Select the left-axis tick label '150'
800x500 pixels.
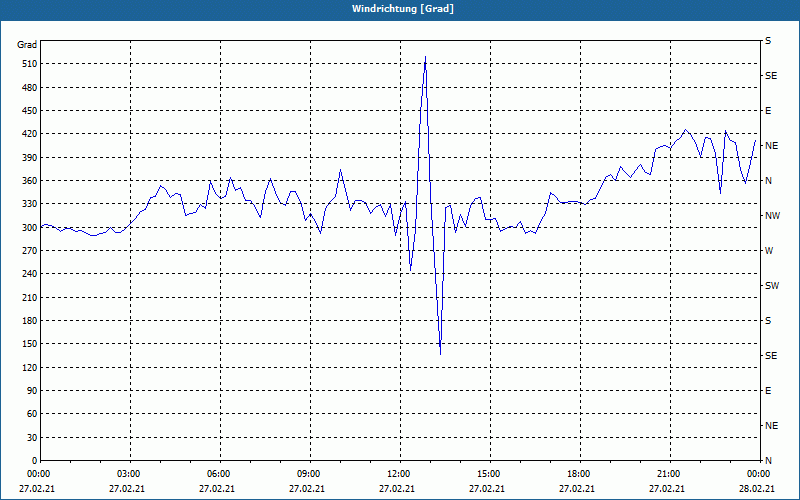point(30,344)
